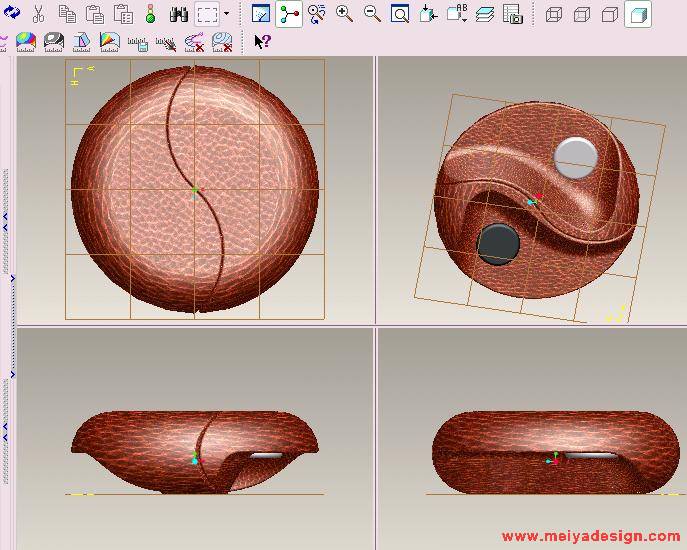Click the rainbow curvature analysis icon
The height and width of the screenshot is (550, 687).
click(26, 43)
